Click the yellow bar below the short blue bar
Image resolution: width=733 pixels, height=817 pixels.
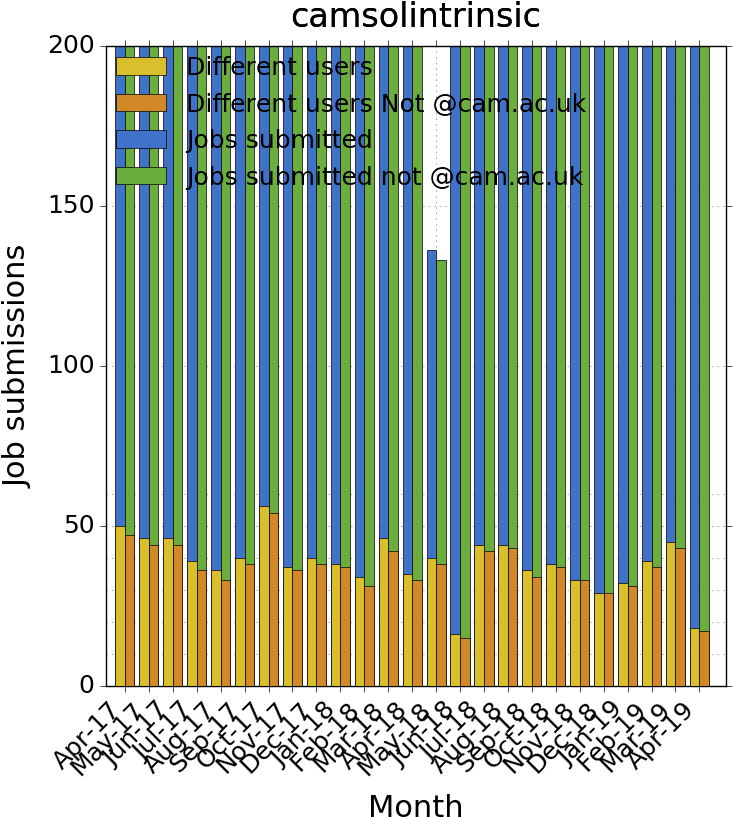coord(432,622)
